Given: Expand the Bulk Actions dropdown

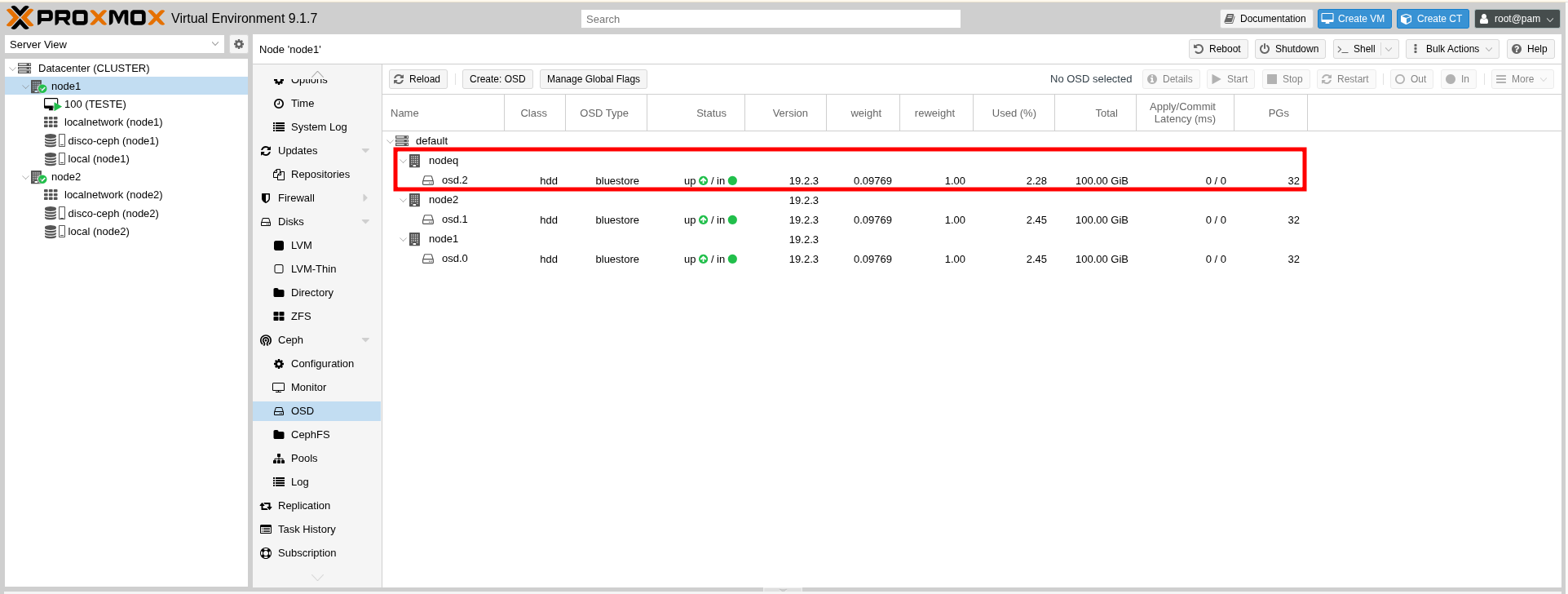Looking at the screenshot, I should [1451, 49].
